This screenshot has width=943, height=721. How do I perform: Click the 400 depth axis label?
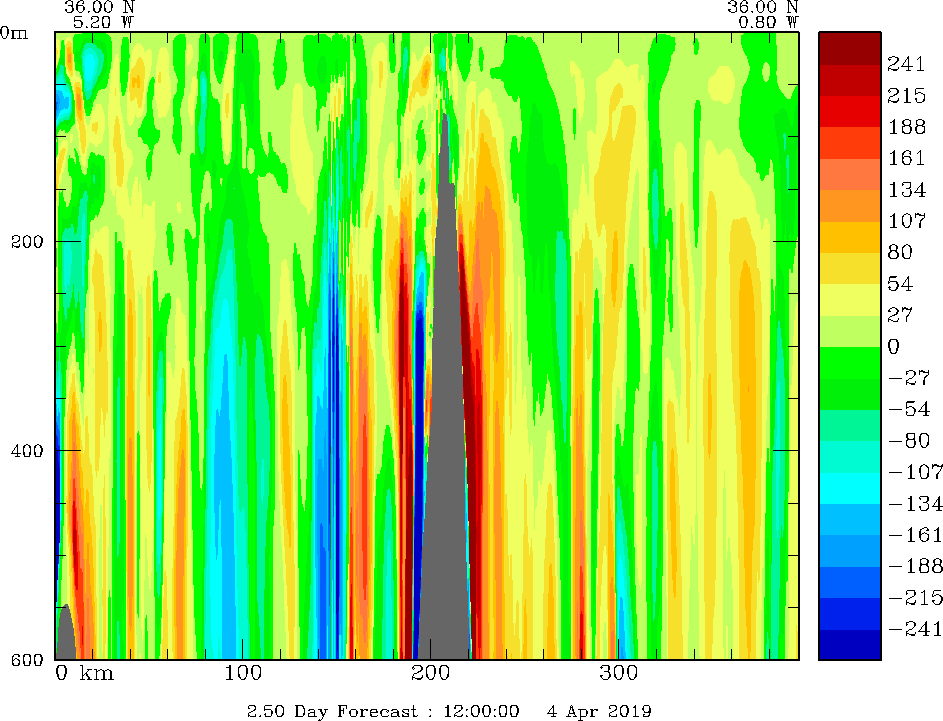coord(28,450)
